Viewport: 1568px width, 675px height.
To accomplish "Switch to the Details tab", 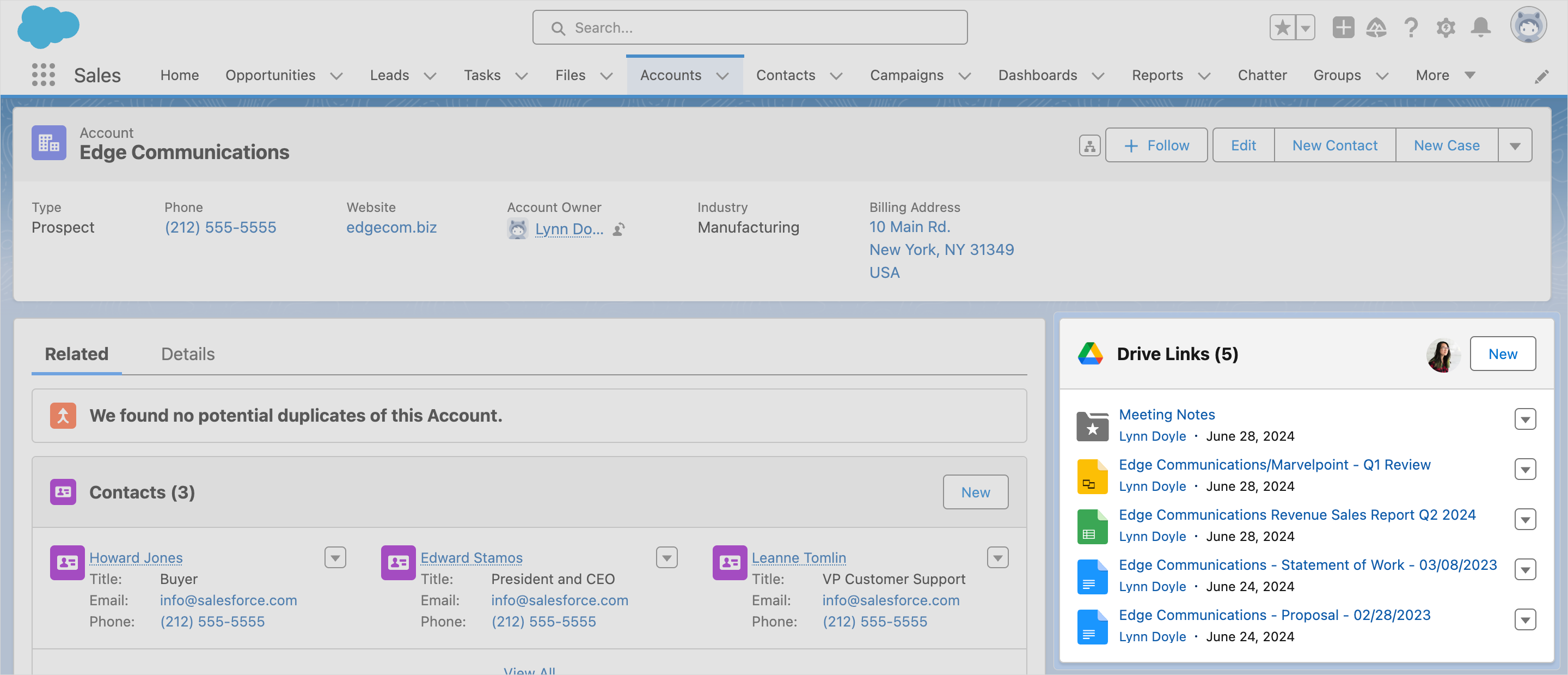I will pyautogui.click(x=187, y=354).
